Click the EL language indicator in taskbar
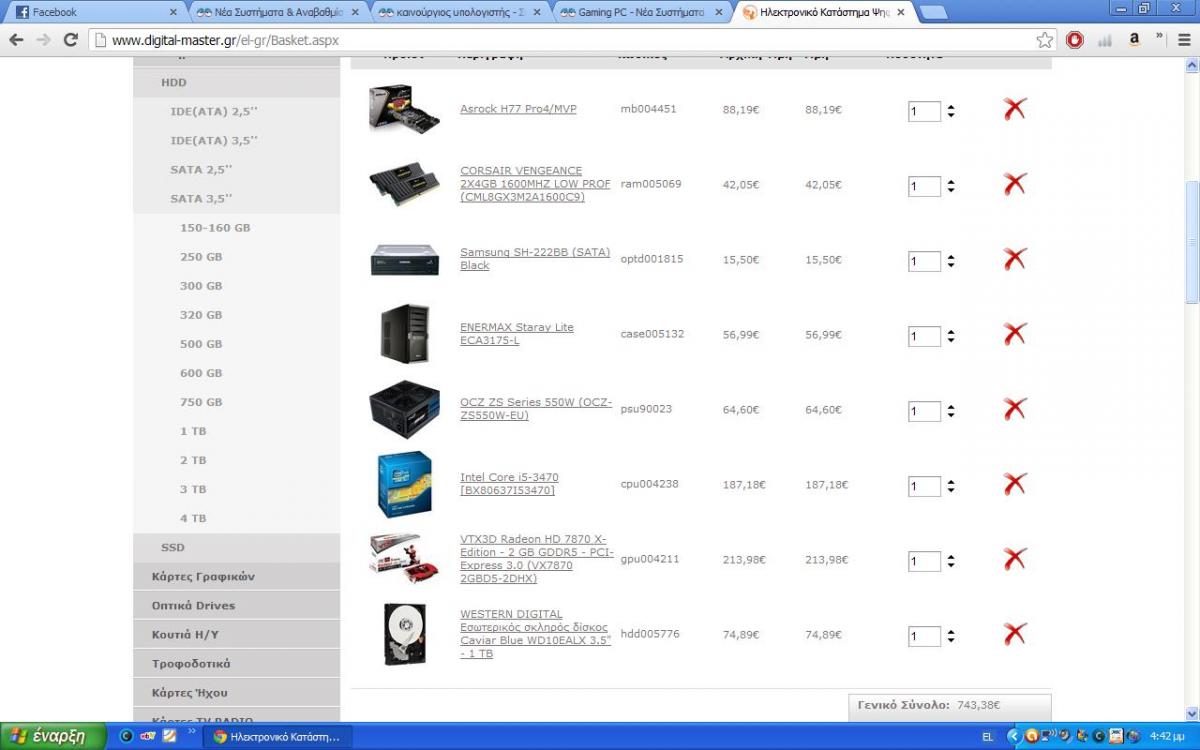 pyautogui.click(x=987, y=736)
